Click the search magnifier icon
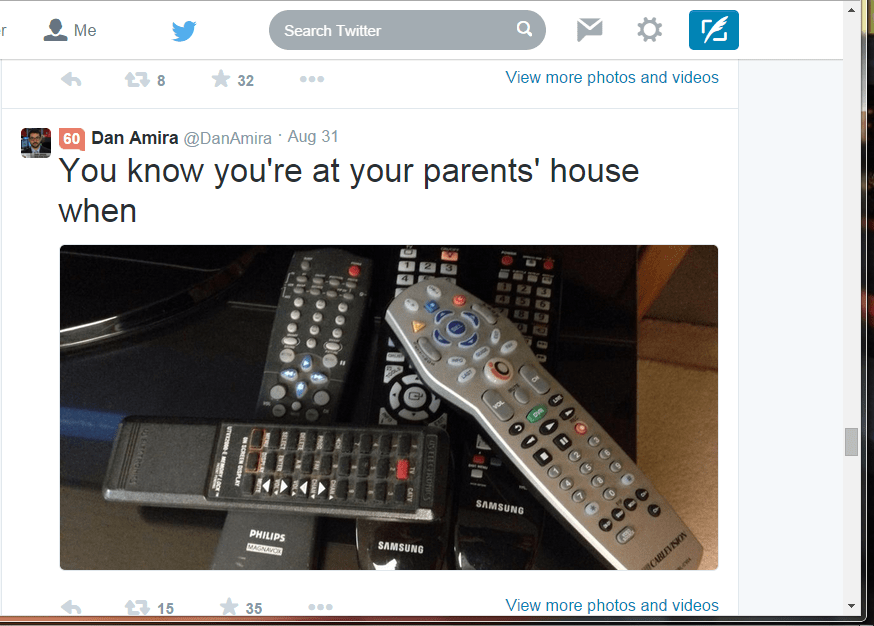The width and height of the screenshot is (874, 626). (x=524, y=28)
